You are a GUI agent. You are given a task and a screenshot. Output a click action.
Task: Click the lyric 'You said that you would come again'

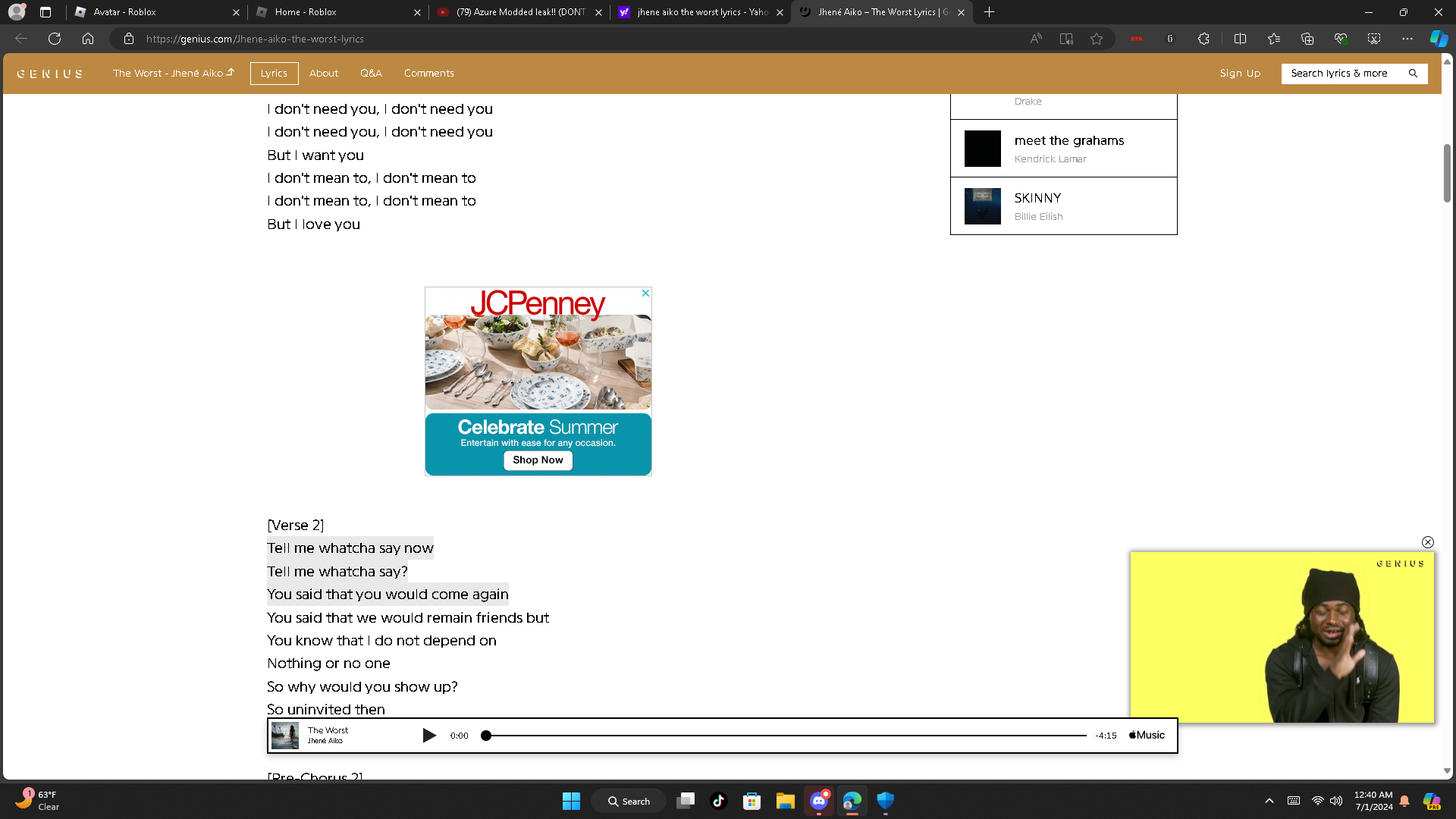click(x=388, y=595)
